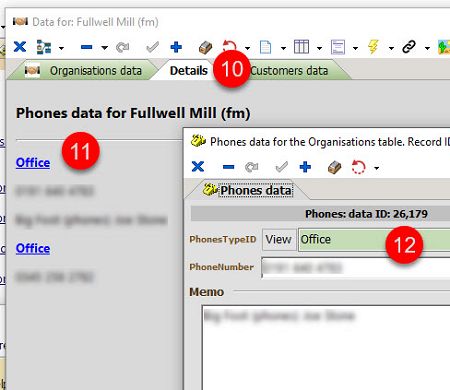Open dropdown arrow beside lightning bolt icon

coord(391,48)
